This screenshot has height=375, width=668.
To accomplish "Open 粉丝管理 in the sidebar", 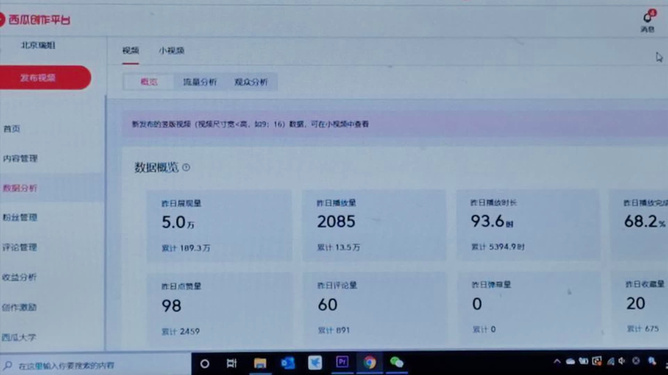I will tap(20, 218).
